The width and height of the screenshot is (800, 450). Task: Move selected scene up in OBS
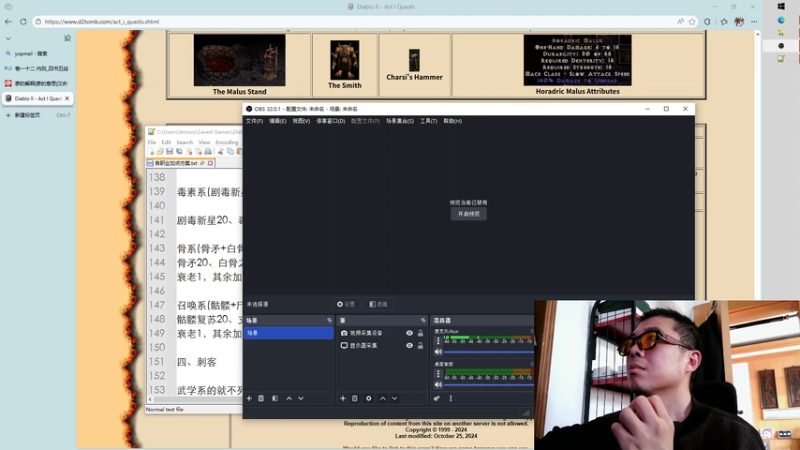tap(289, 398)
